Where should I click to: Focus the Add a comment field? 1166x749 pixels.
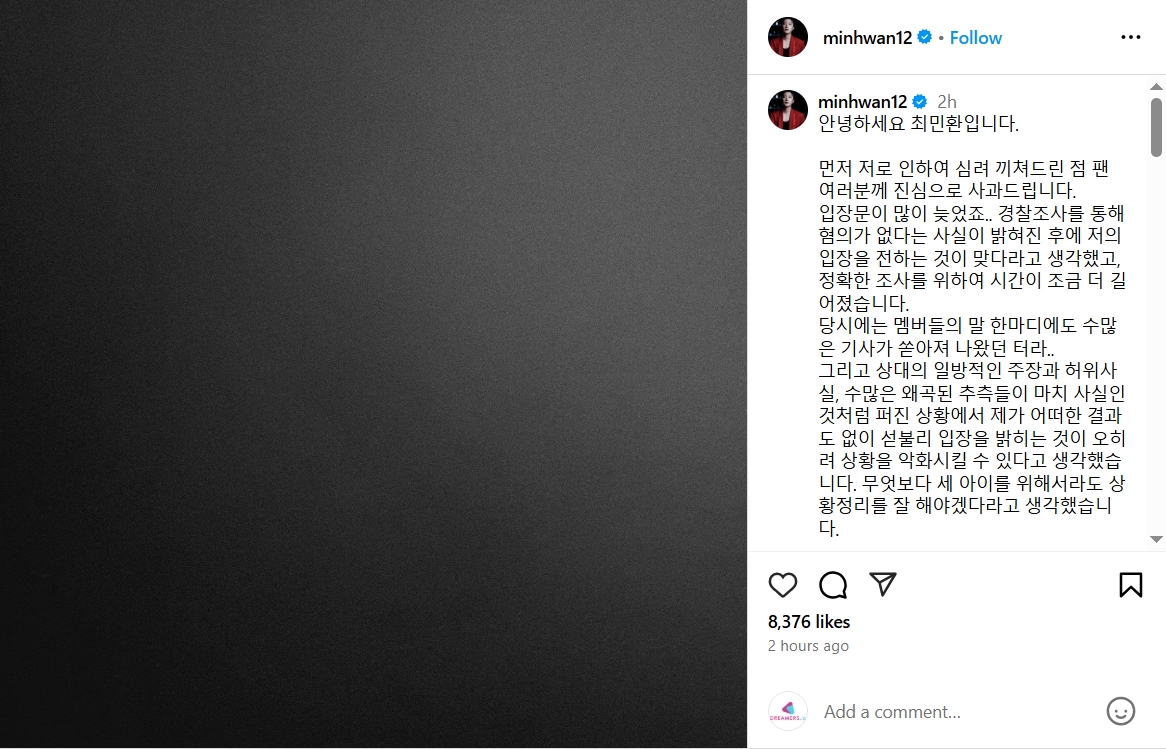959,712
